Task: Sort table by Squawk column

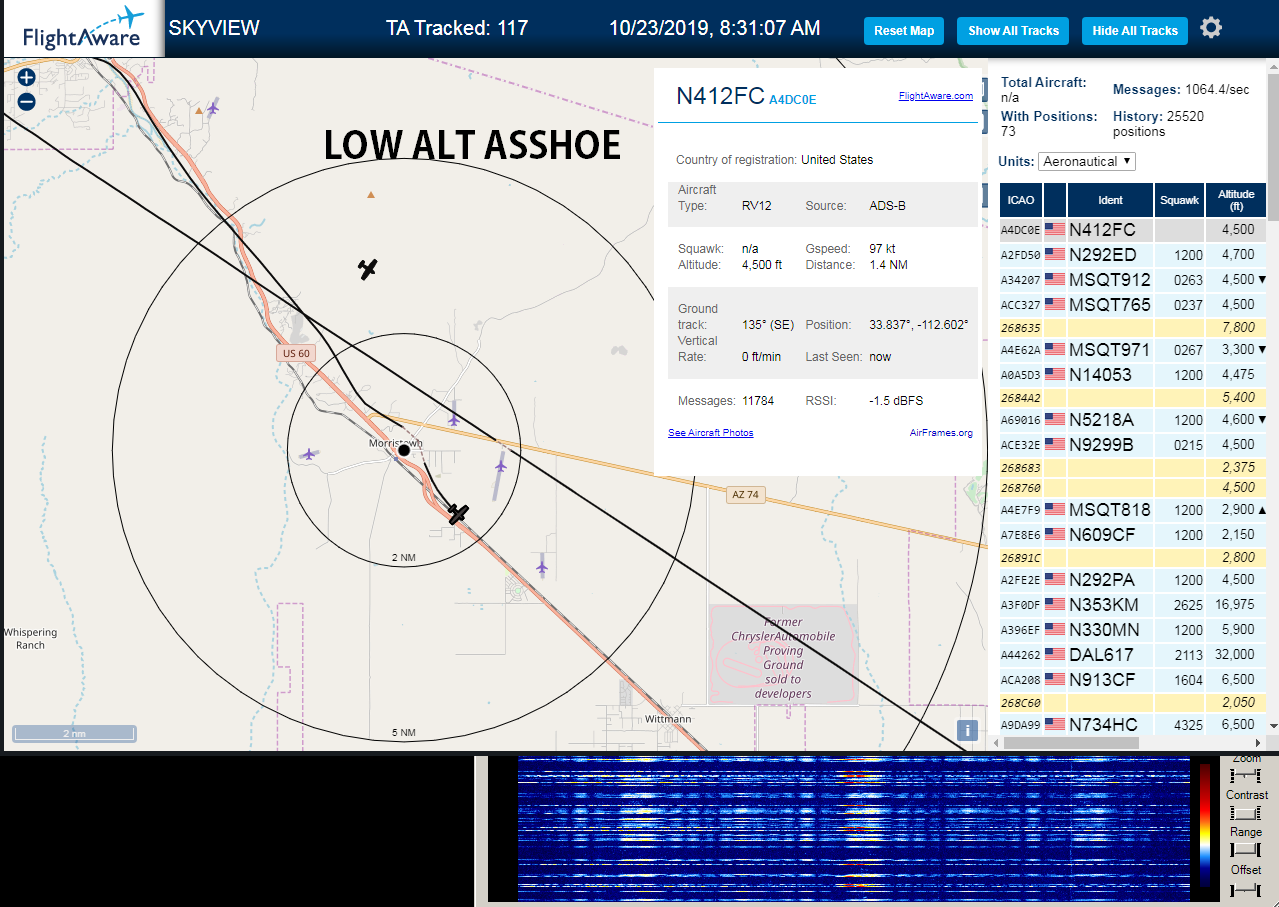Action: [1179, 200]
